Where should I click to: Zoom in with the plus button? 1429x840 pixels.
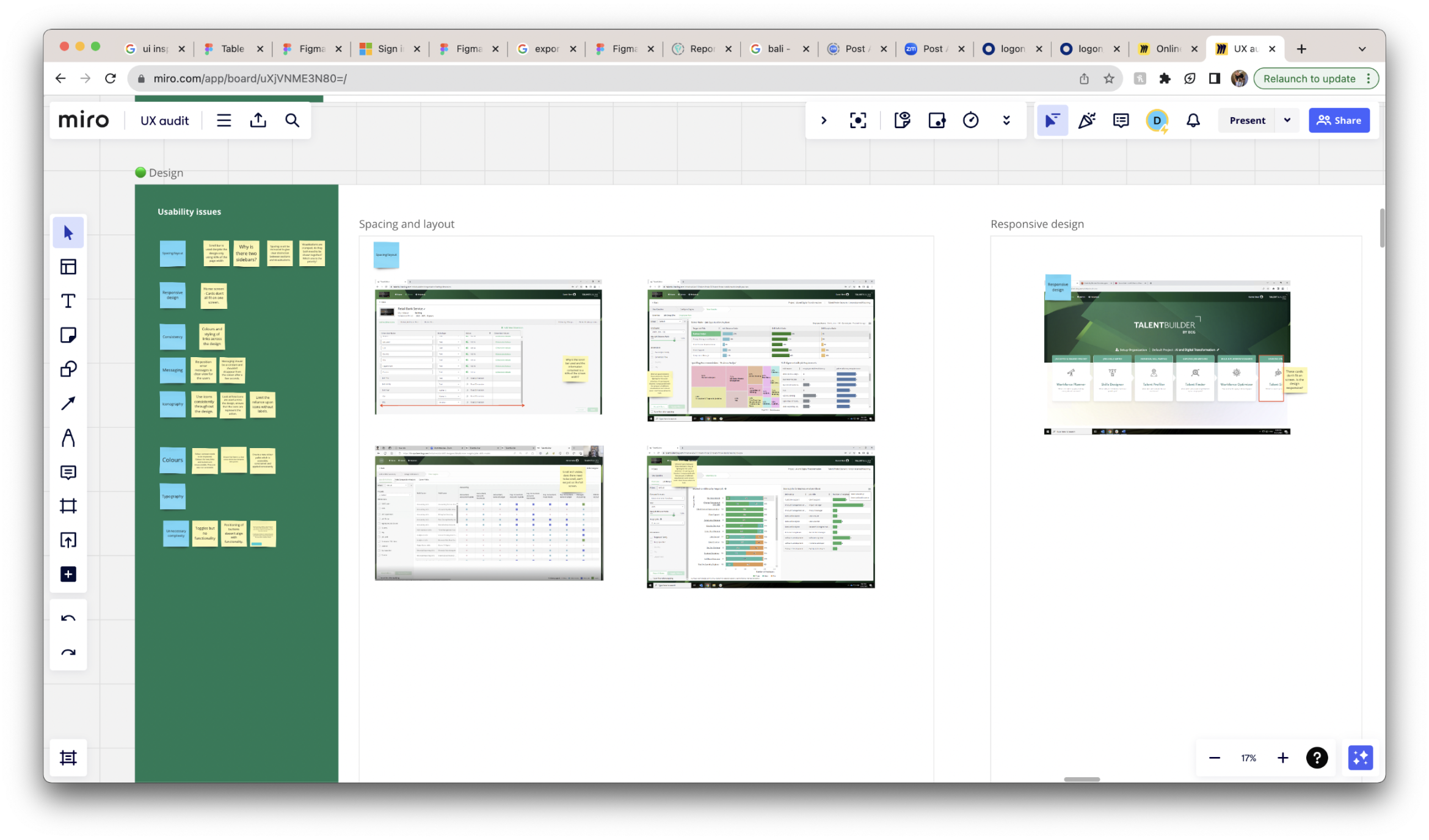coord(1282,758)
